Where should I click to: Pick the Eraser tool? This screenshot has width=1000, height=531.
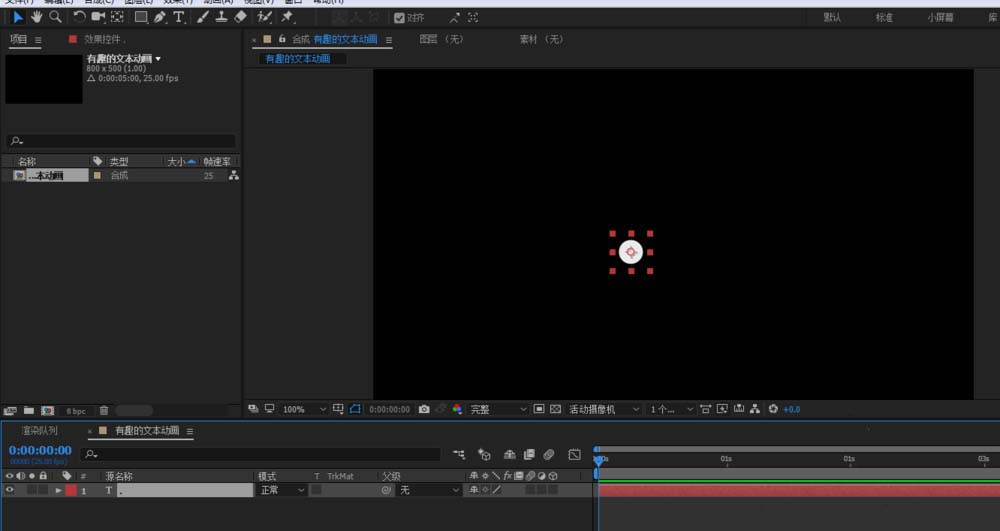pos(240,17)
